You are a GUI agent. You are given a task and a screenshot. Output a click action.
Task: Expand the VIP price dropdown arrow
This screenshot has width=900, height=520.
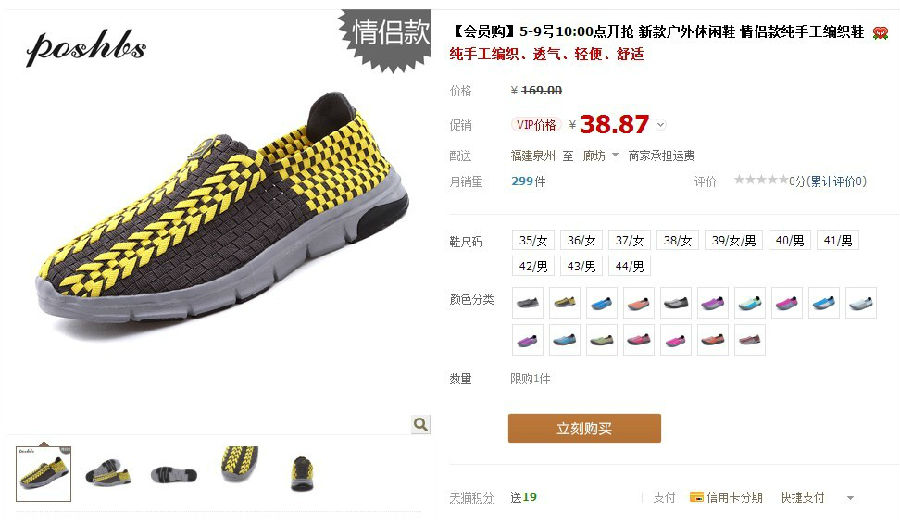(x=661, y=125)
